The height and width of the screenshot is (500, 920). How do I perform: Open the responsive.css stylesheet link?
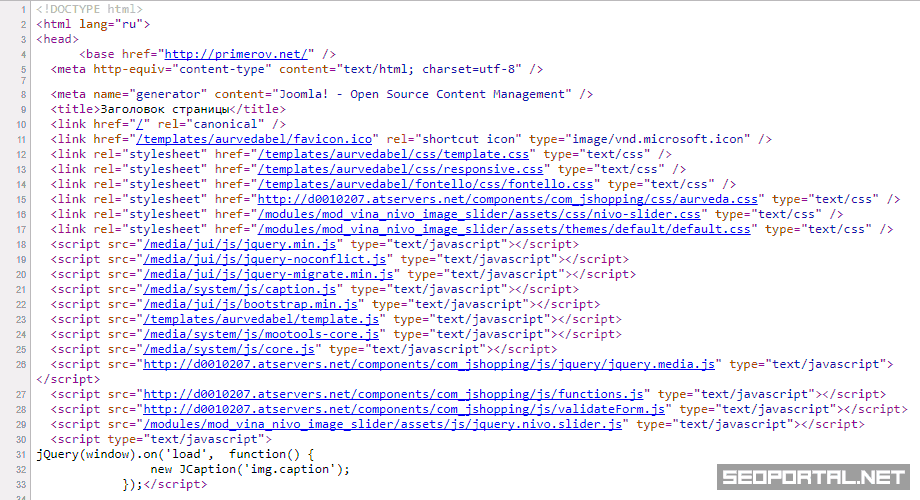coord(401,169)
